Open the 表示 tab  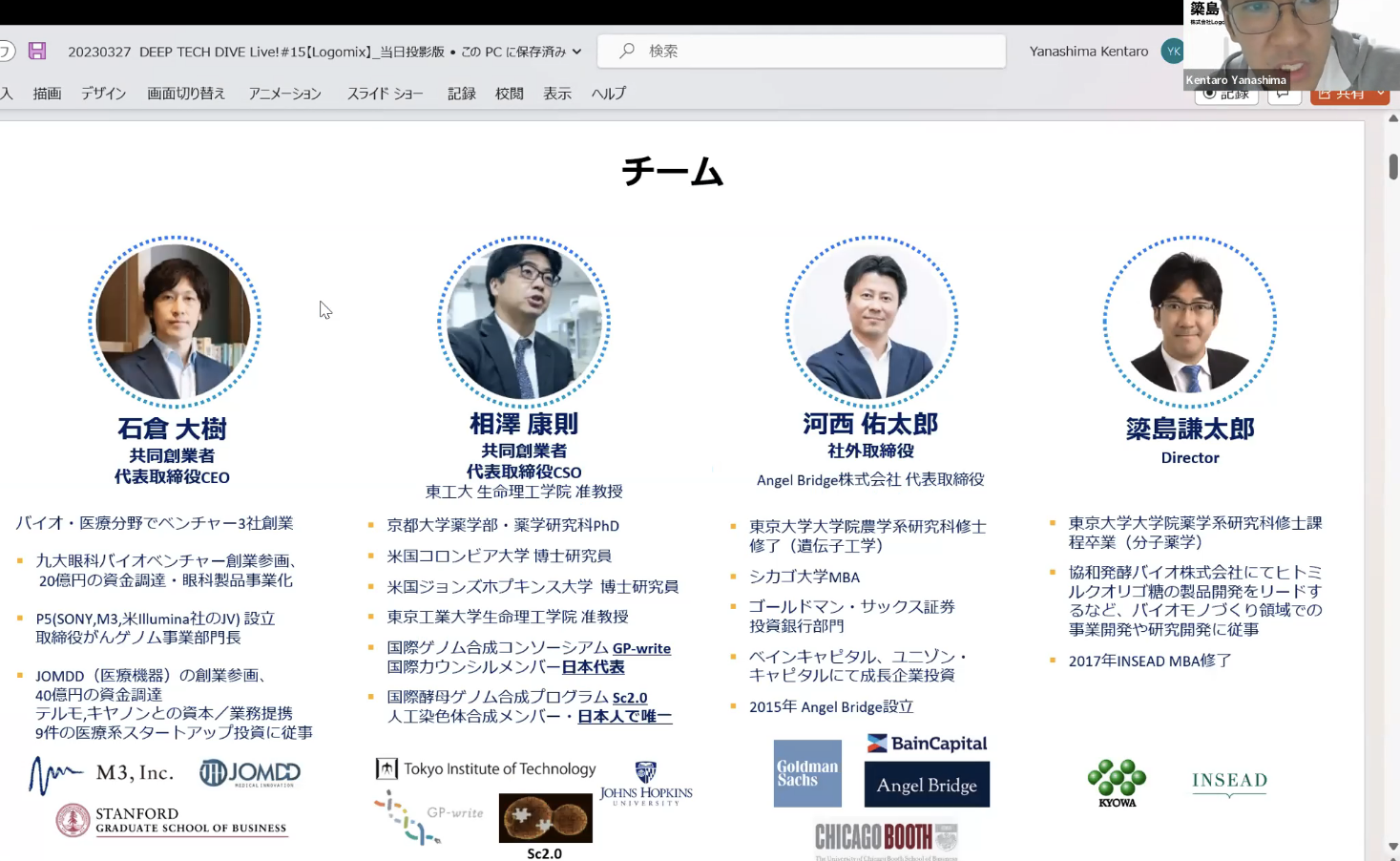coord(556,93)
